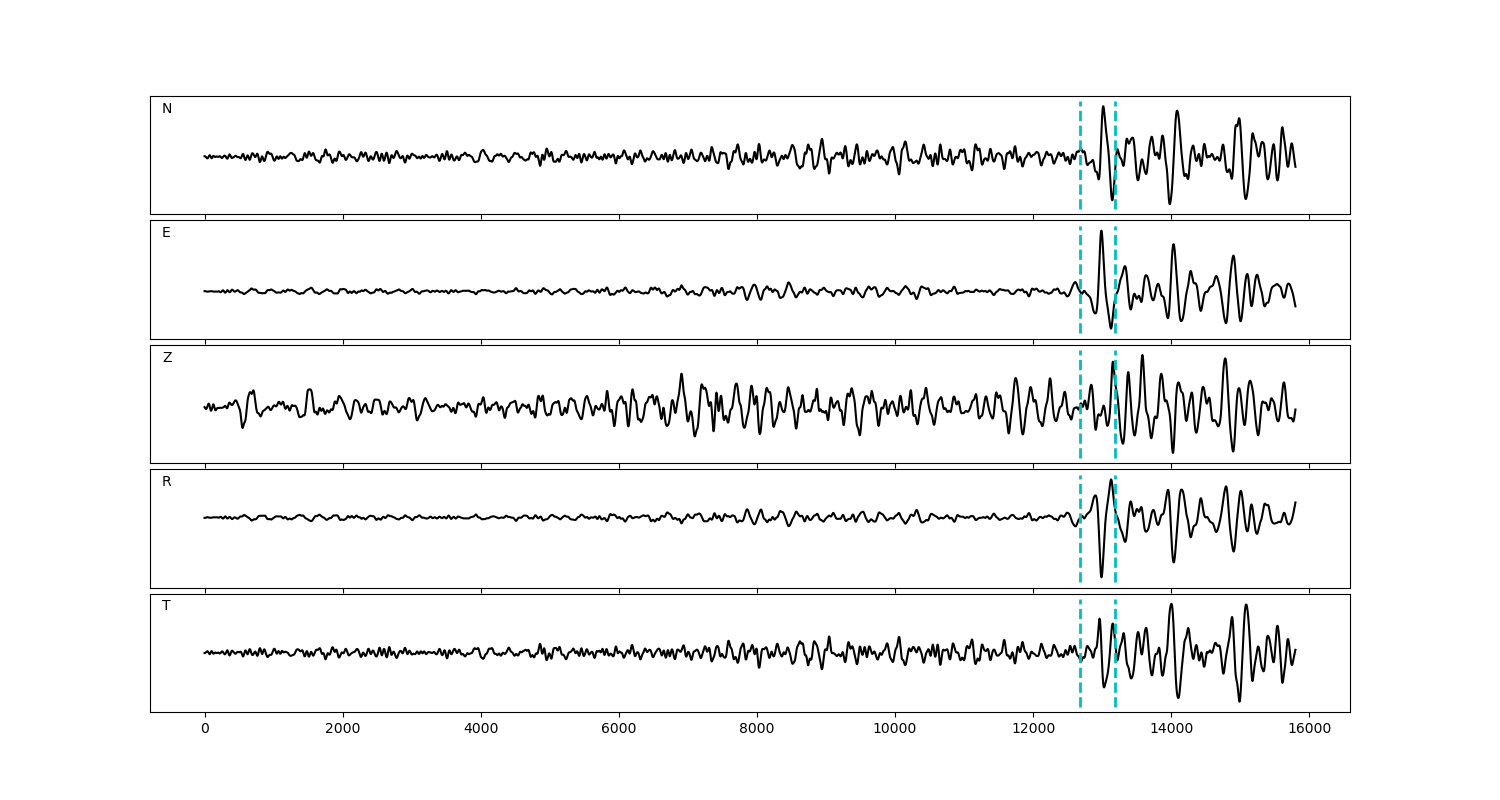Click the 8000 x-axis tick label
This screenshot has height=800, width=1500.
tap(757, 729)
